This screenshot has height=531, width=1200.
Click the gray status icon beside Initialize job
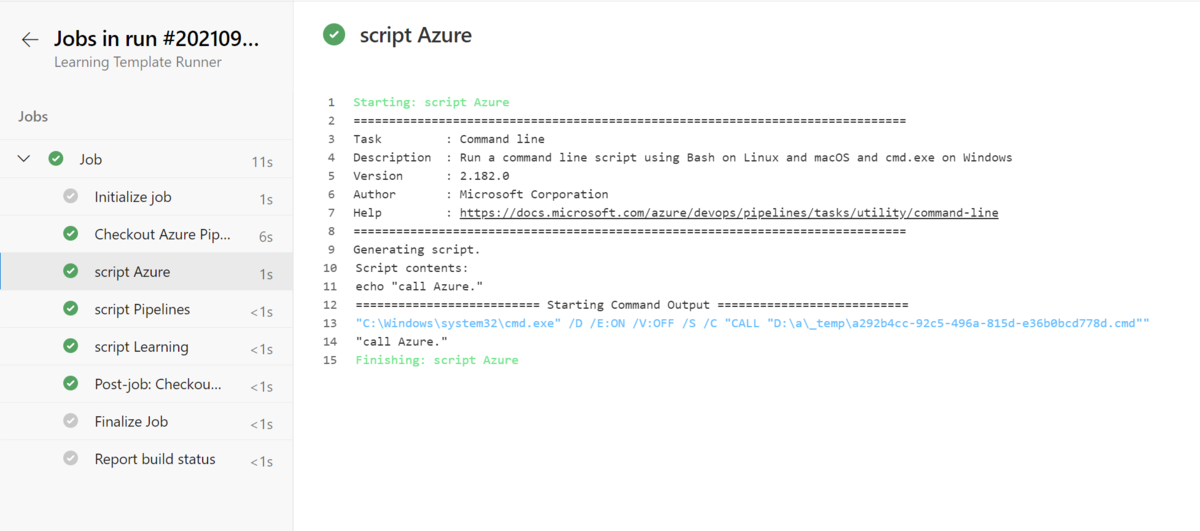coord(70,197)
